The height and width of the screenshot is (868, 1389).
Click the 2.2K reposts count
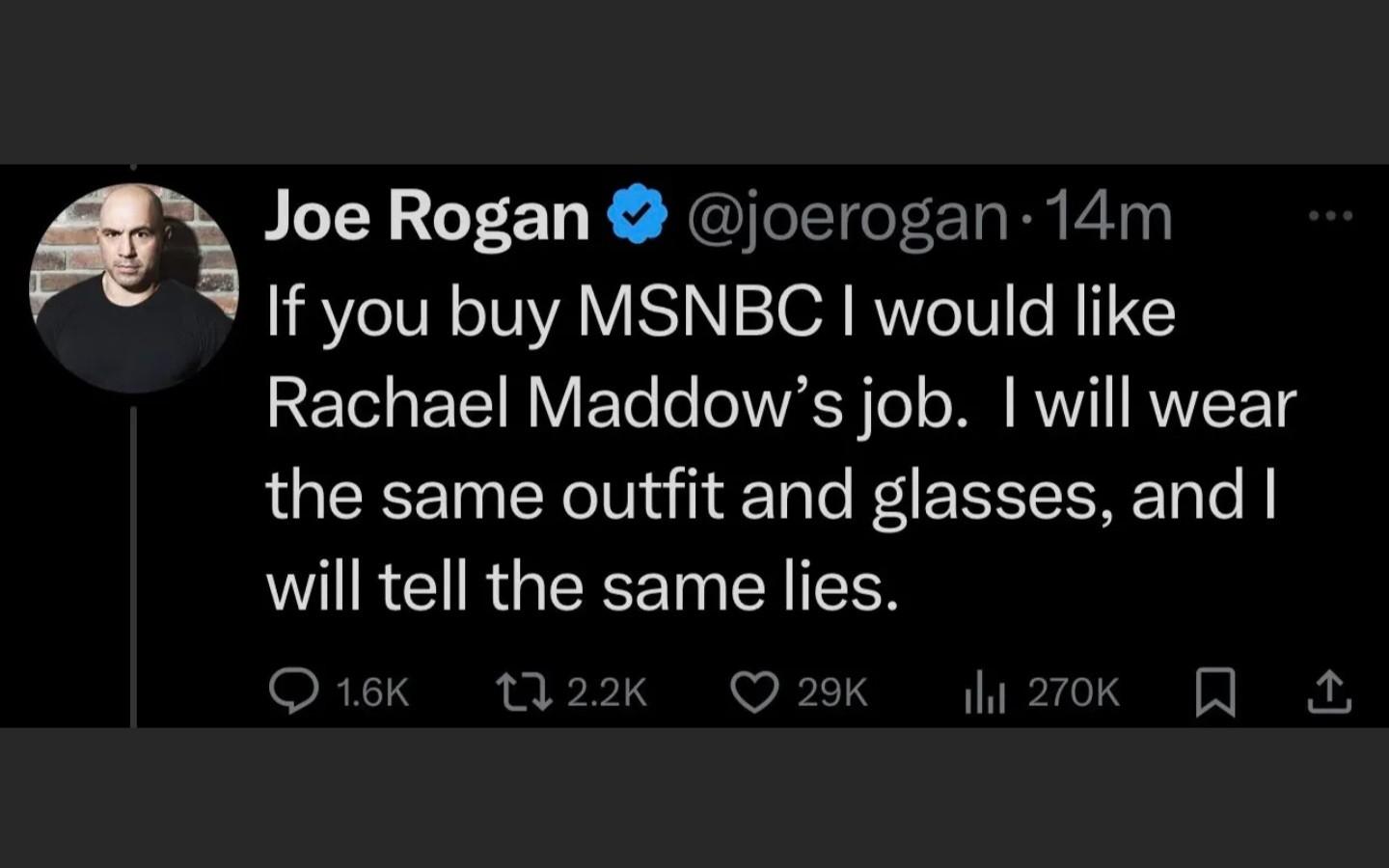(607, 692)
